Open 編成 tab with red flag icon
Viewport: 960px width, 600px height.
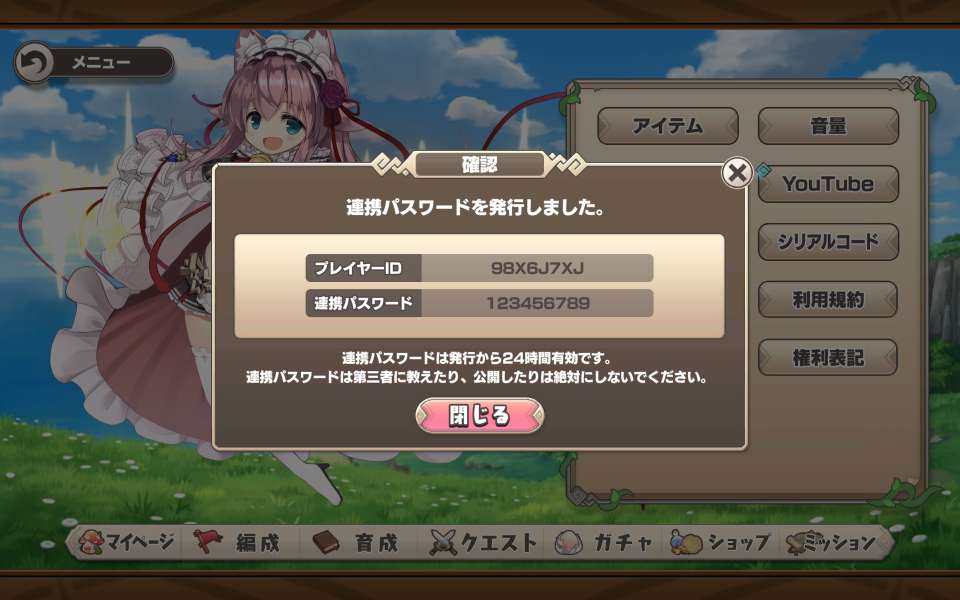point(238,542)
